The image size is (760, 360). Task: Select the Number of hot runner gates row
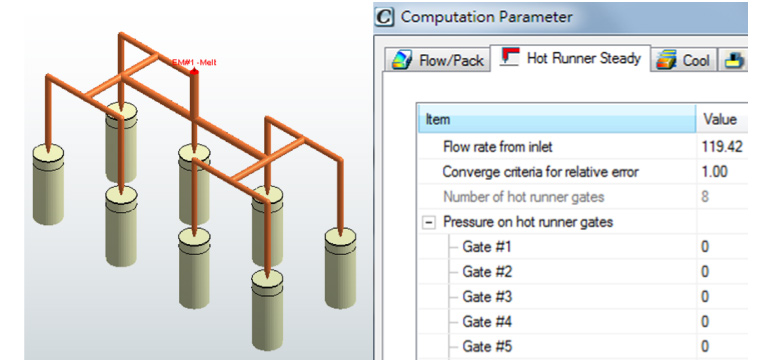click(x=583, y=197)
